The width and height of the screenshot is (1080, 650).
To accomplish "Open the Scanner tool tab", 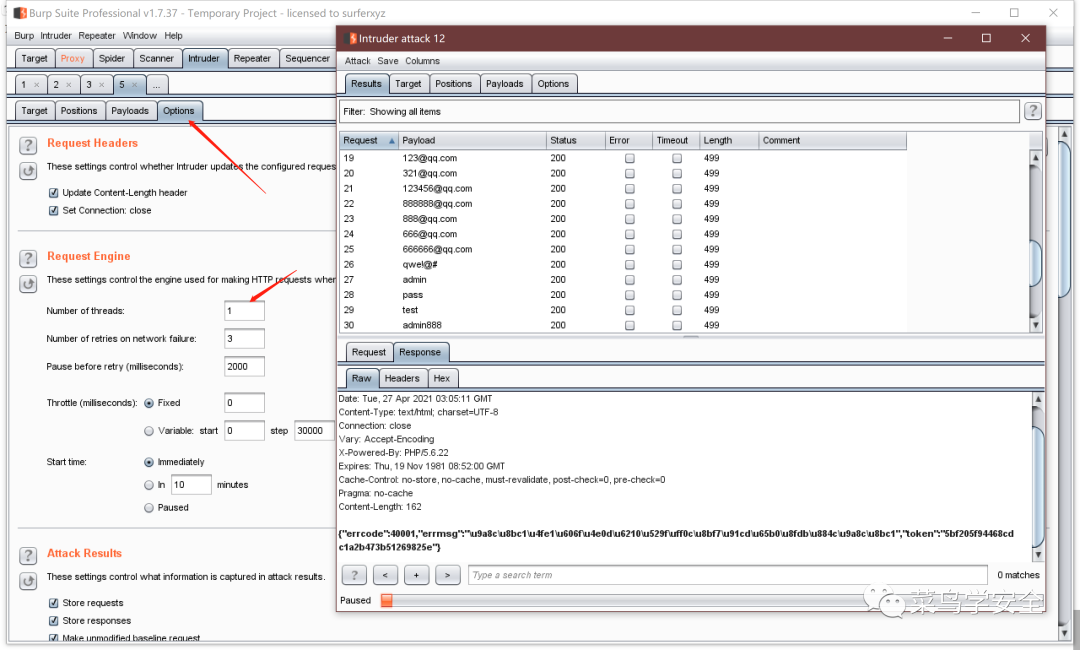I will point(156,59).
